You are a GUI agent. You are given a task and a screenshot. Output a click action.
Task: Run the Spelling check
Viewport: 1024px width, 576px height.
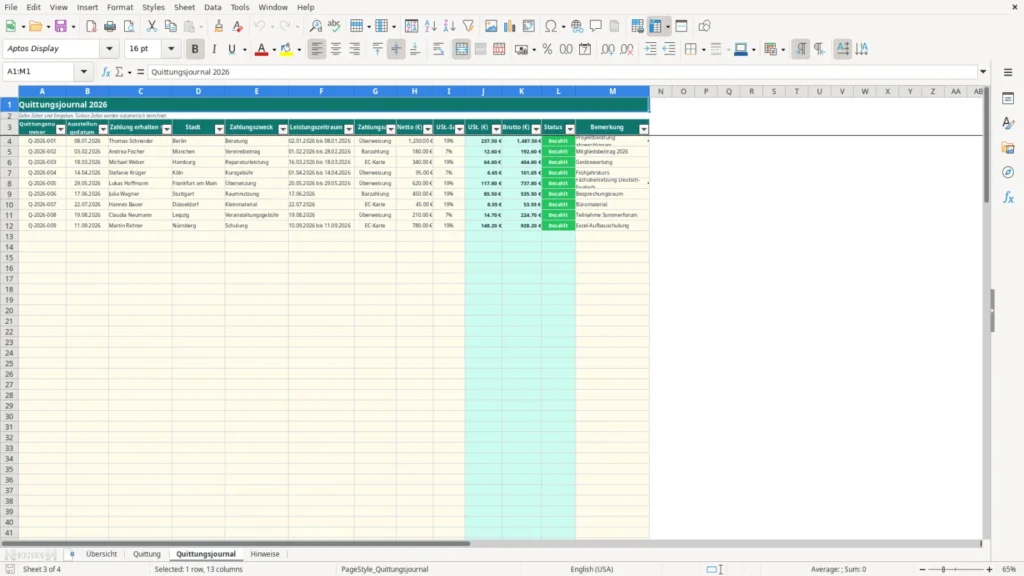(334, 26)
